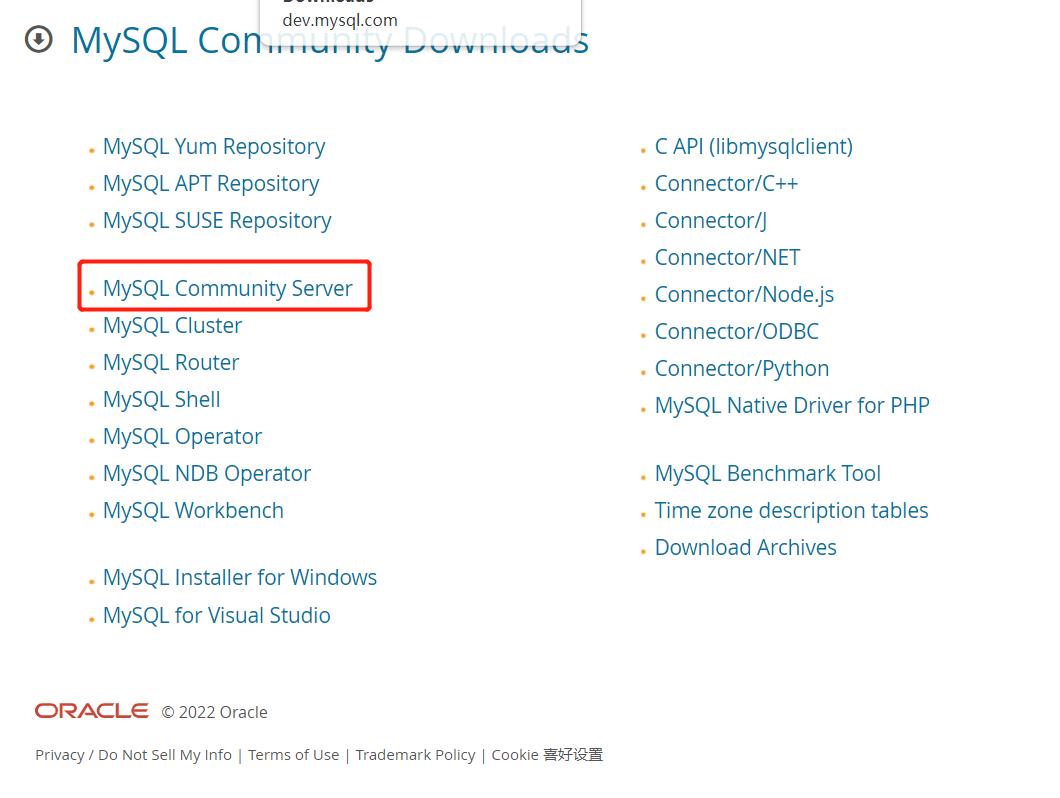This screenshot has width=1060, height=798.
Task: Go to the MySQL Shell link
Action: pyautogui.click(x=161, y=399)
